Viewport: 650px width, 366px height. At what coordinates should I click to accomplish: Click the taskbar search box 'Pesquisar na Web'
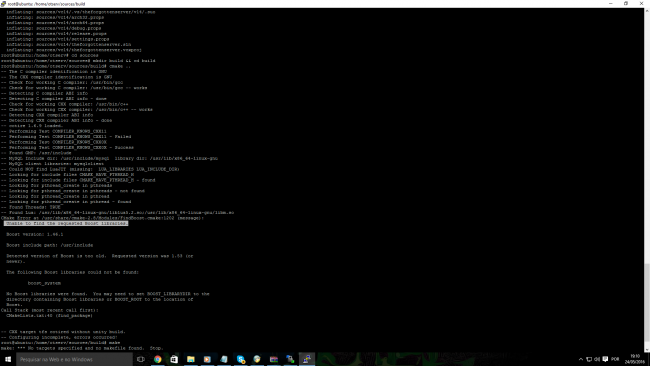tap(74, 359)
